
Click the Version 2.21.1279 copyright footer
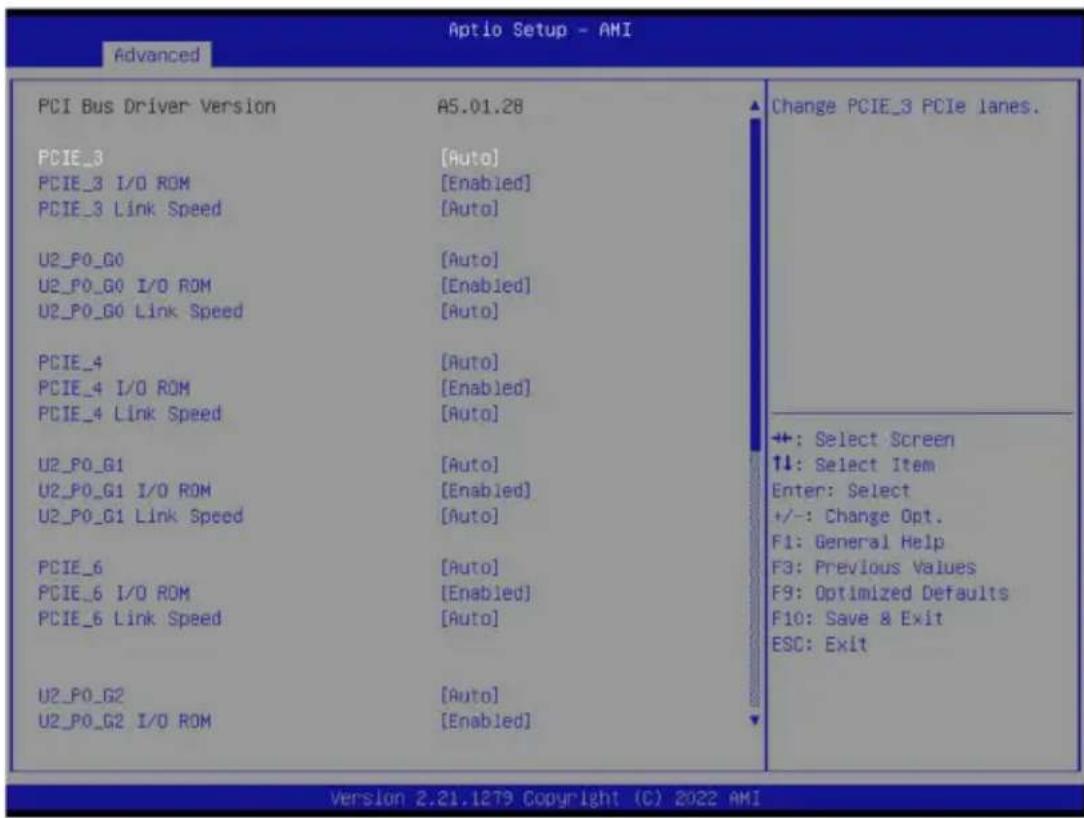tap(545, 799)
